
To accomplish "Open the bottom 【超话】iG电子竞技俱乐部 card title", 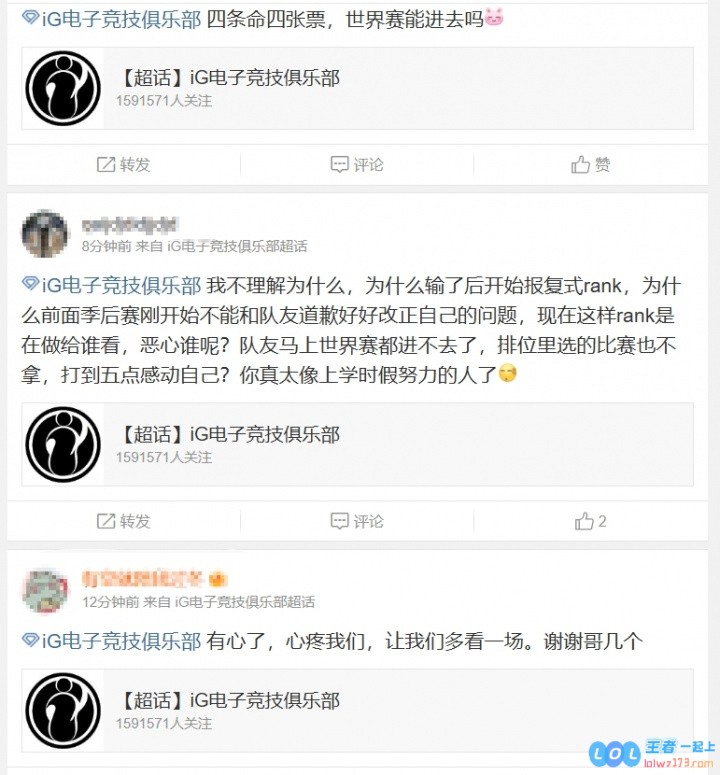I will [229, 700].
